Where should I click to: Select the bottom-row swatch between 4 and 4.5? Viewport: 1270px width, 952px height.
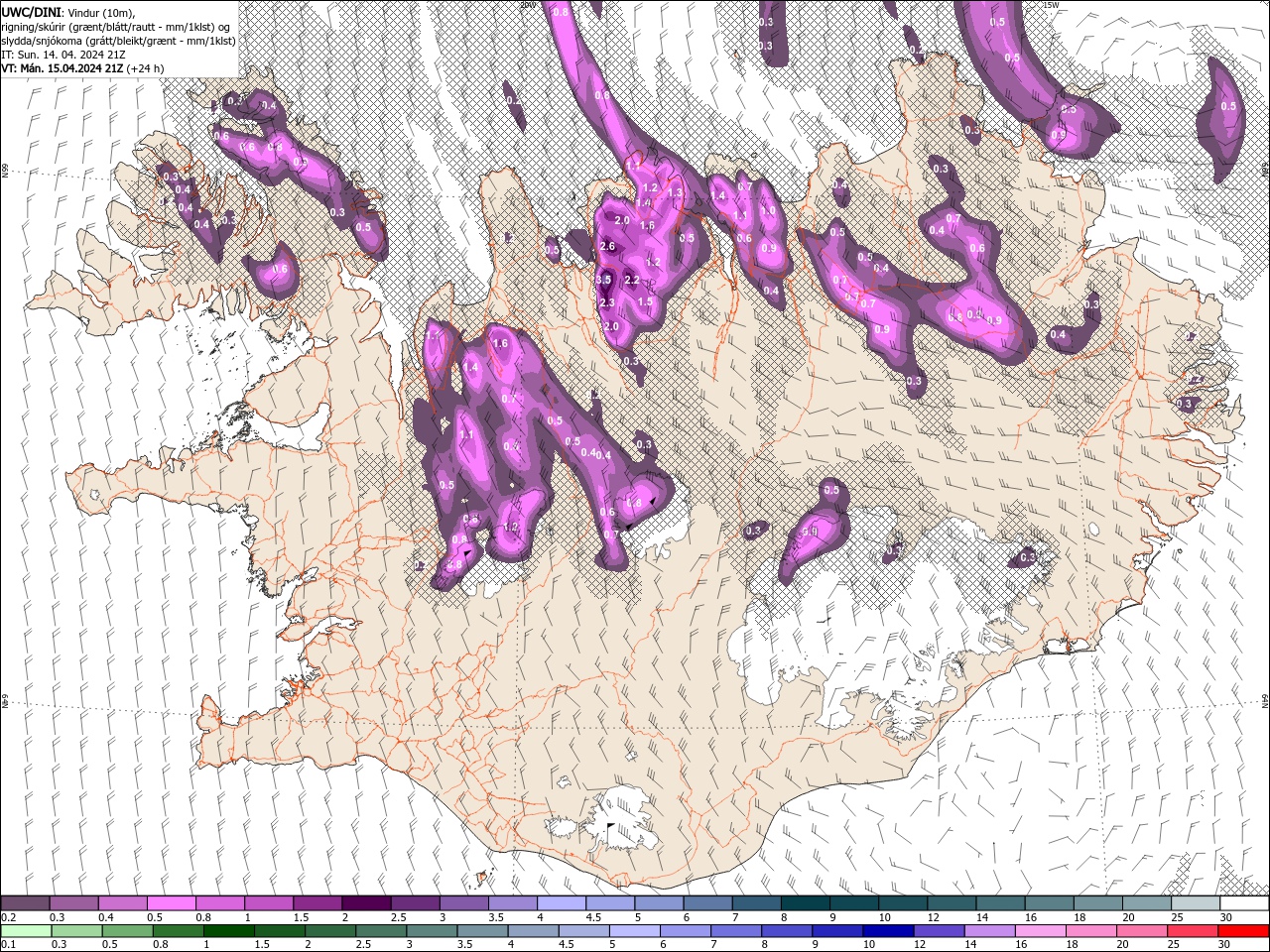tap(532, 931)
